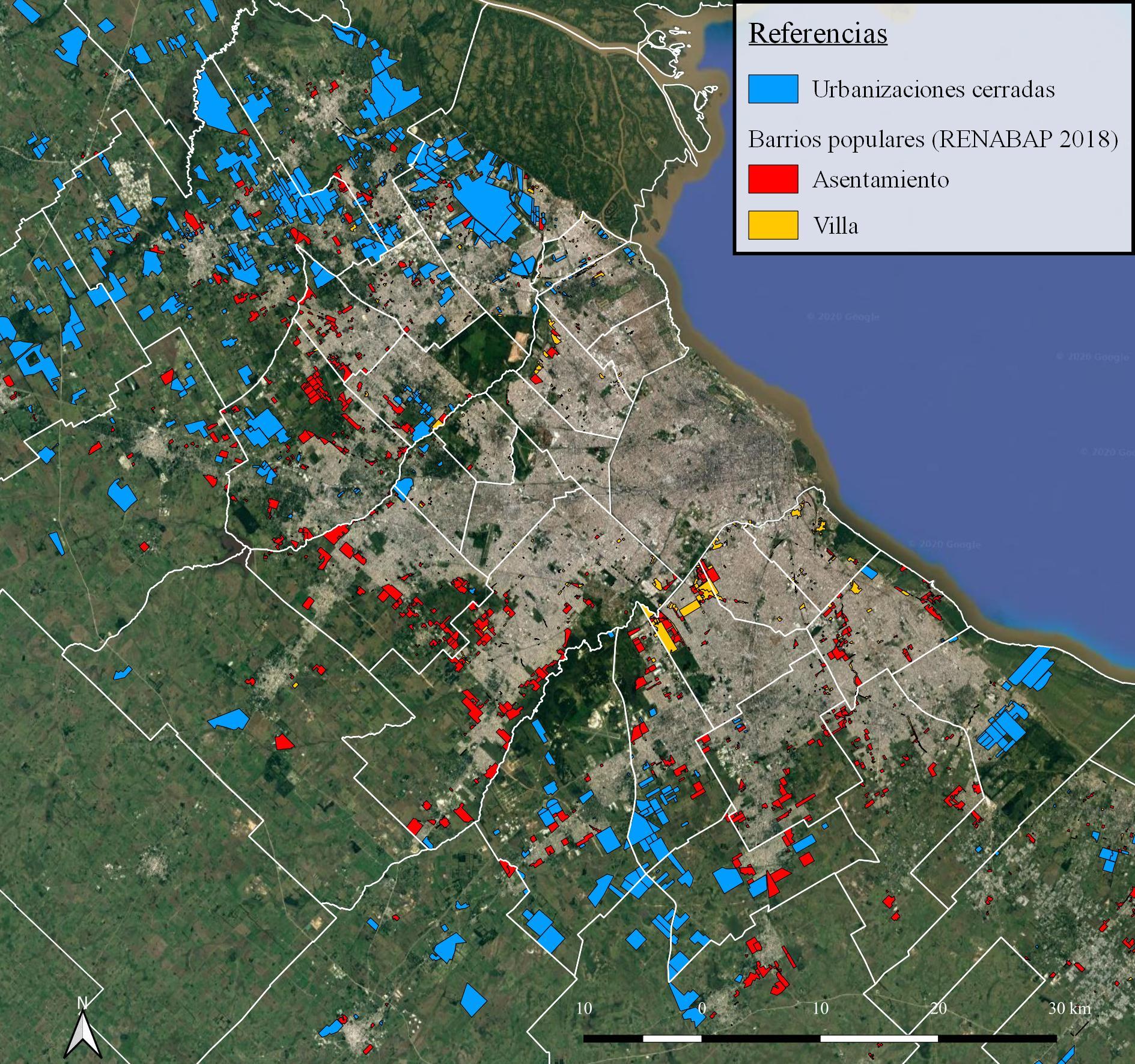Click the 10 label right of zero
1135x1064 pixels.
[x=820, y=1008]
